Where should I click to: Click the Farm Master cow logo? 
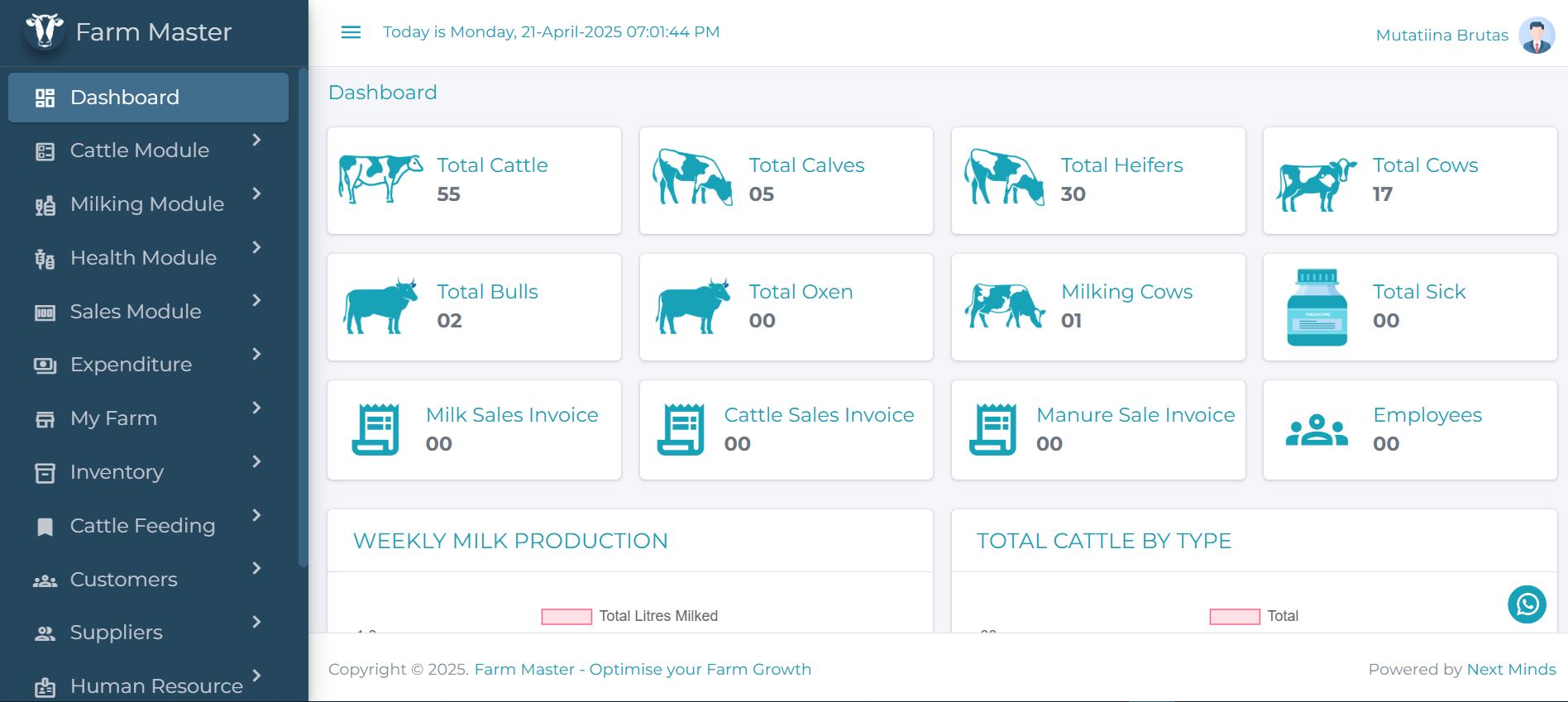tap(45, 31)
